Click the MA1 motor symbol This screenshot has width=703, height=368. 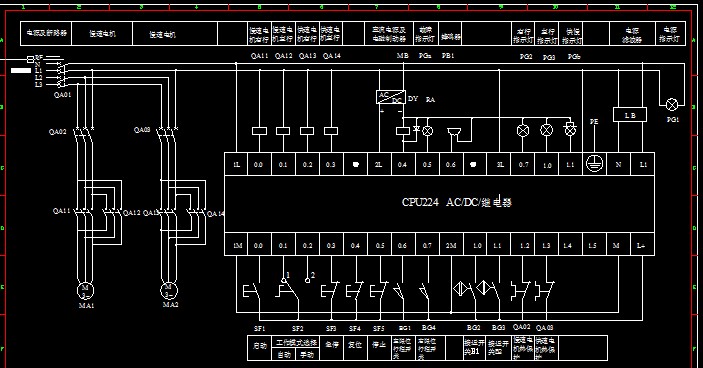coord(85,290)
